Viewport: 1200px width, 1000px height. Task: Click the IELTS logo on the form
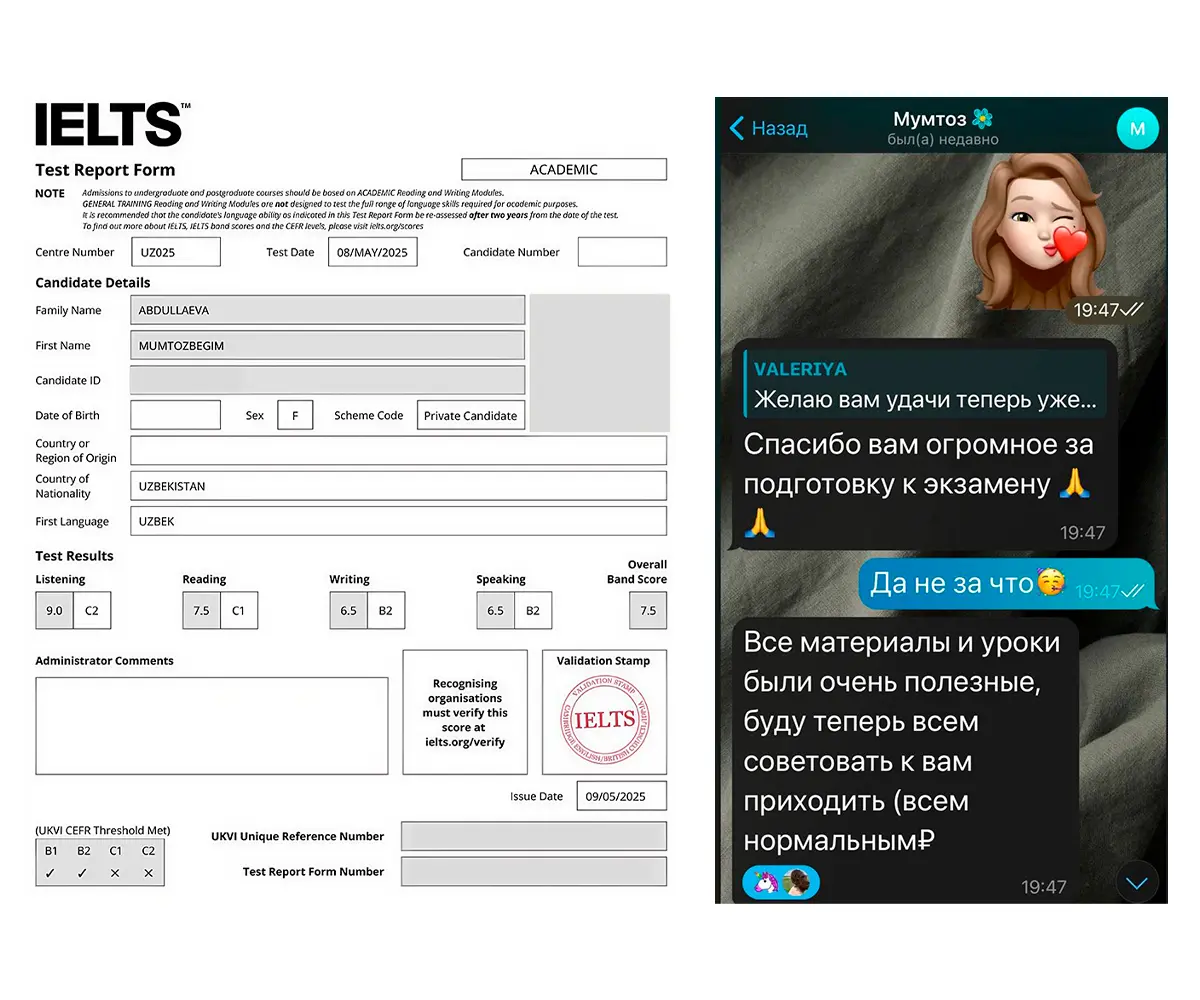[x=112, y=124]
